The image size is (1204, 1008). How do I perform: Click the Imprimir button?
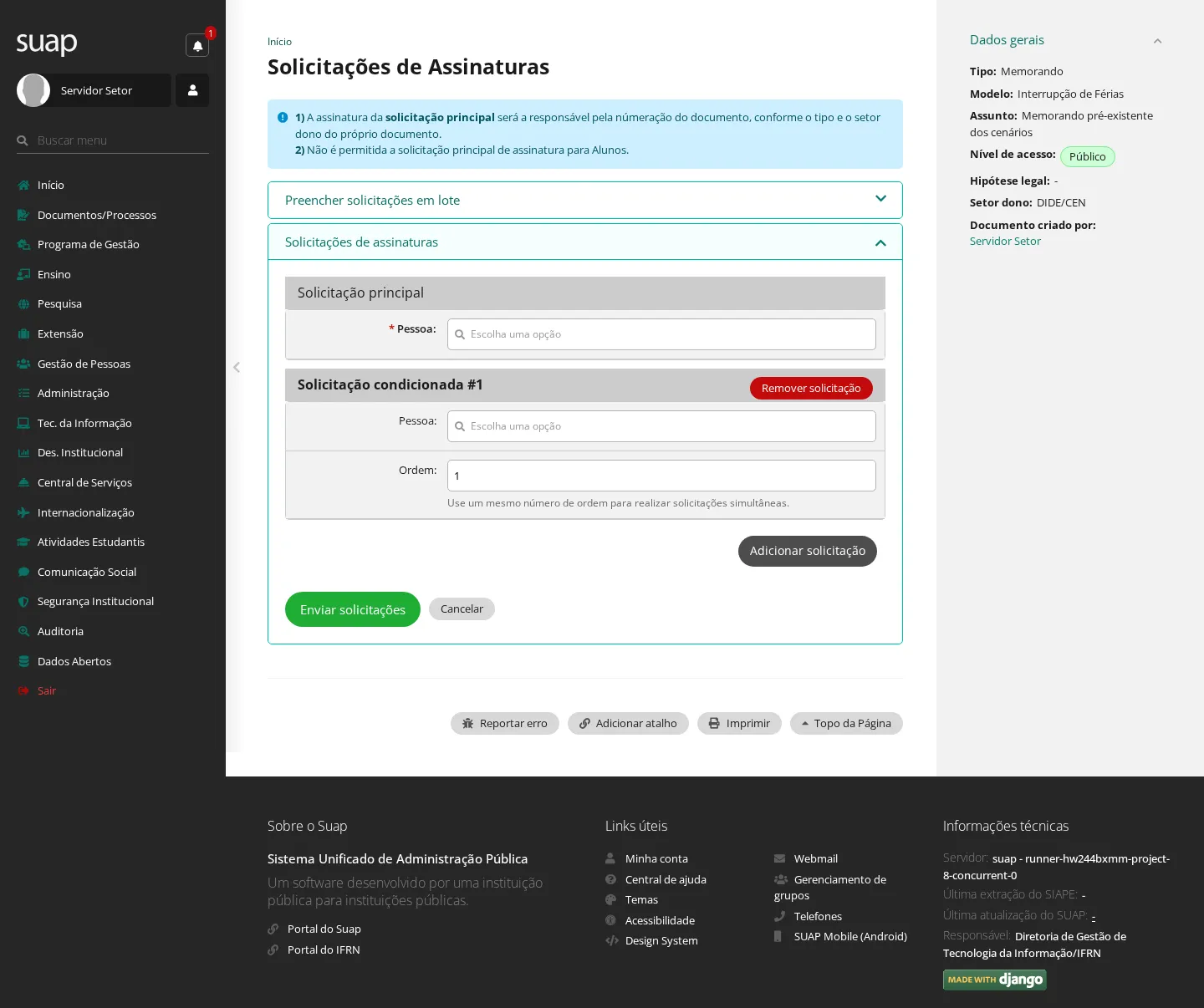[739, 724]
